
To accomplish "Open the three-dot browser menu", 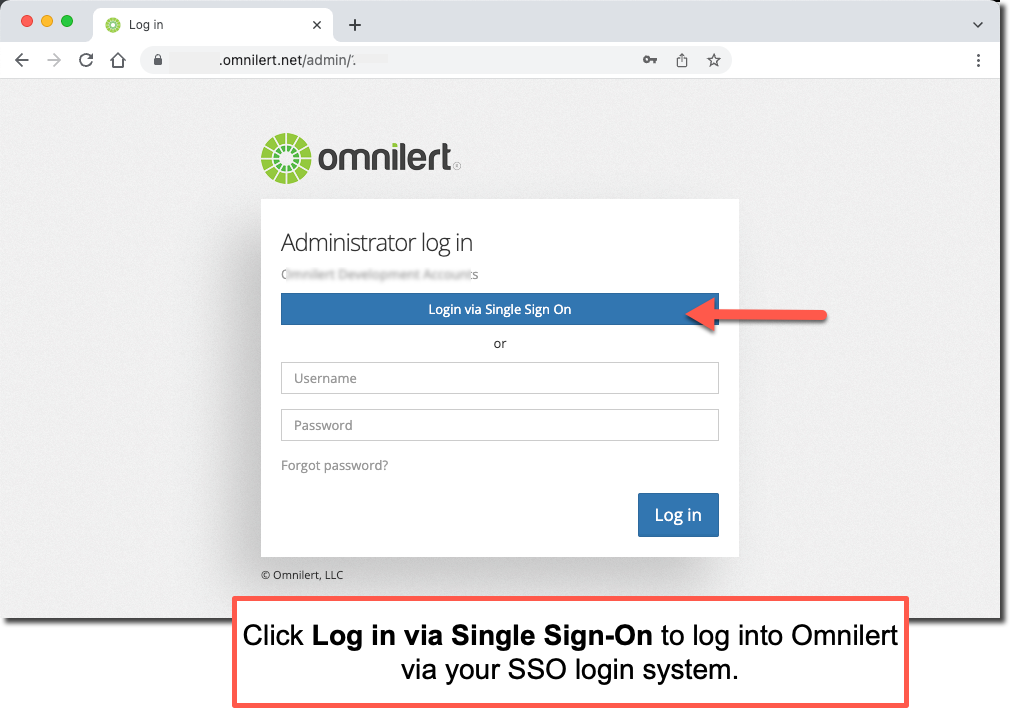I will (x=978, y=61).
